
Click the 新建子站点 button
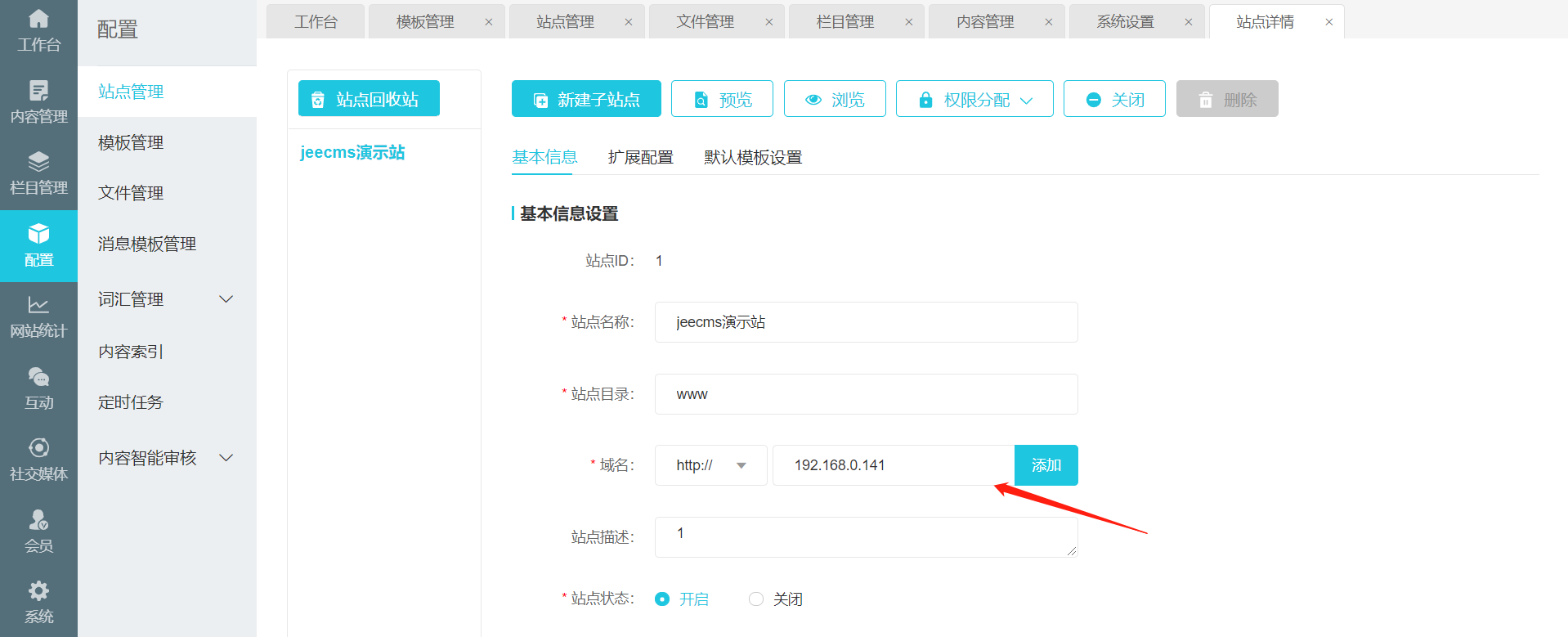pyautogui.click(x=586, y=99)
